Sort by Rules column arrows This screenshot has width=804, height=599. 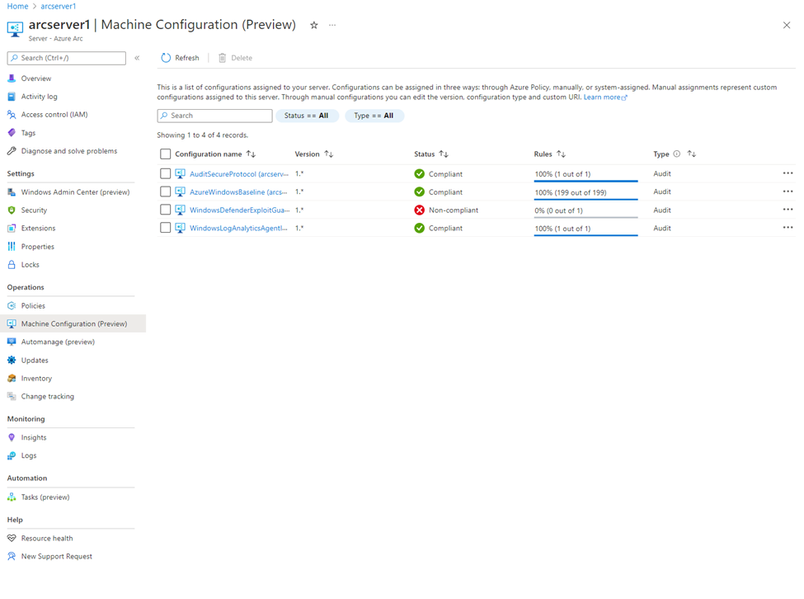(x=561, y=154)
